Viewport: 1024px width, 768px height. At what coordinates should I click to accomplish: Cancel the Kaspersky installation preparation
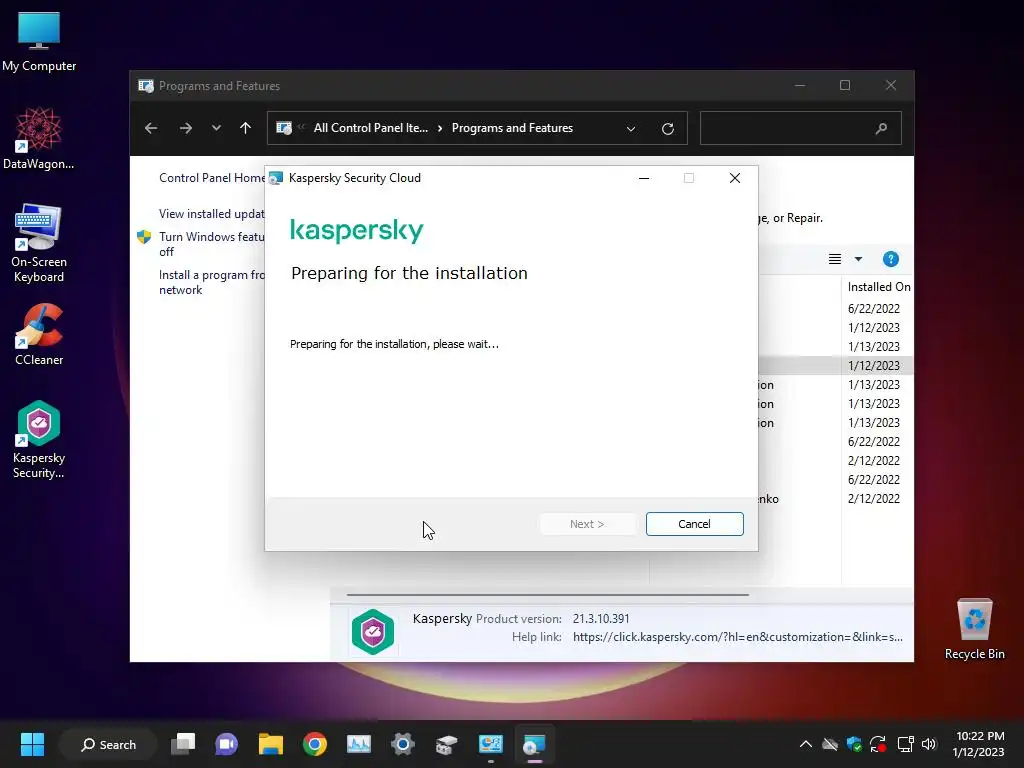point(694,524)
